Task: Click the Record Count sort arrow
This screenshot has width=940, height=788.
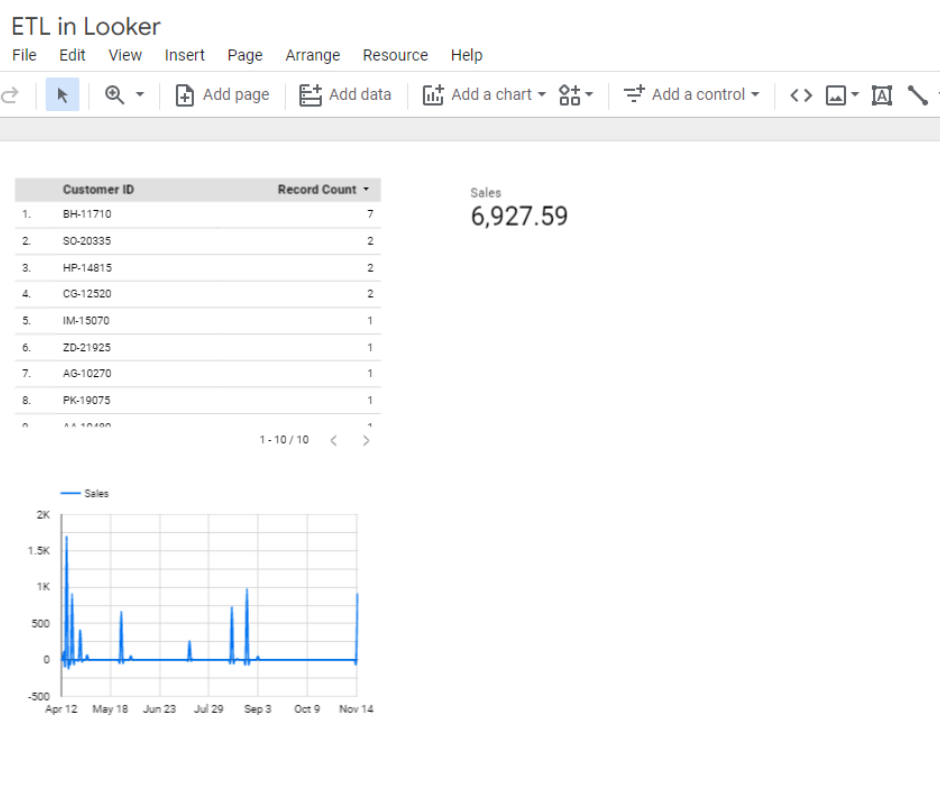Action: point(366,190)
